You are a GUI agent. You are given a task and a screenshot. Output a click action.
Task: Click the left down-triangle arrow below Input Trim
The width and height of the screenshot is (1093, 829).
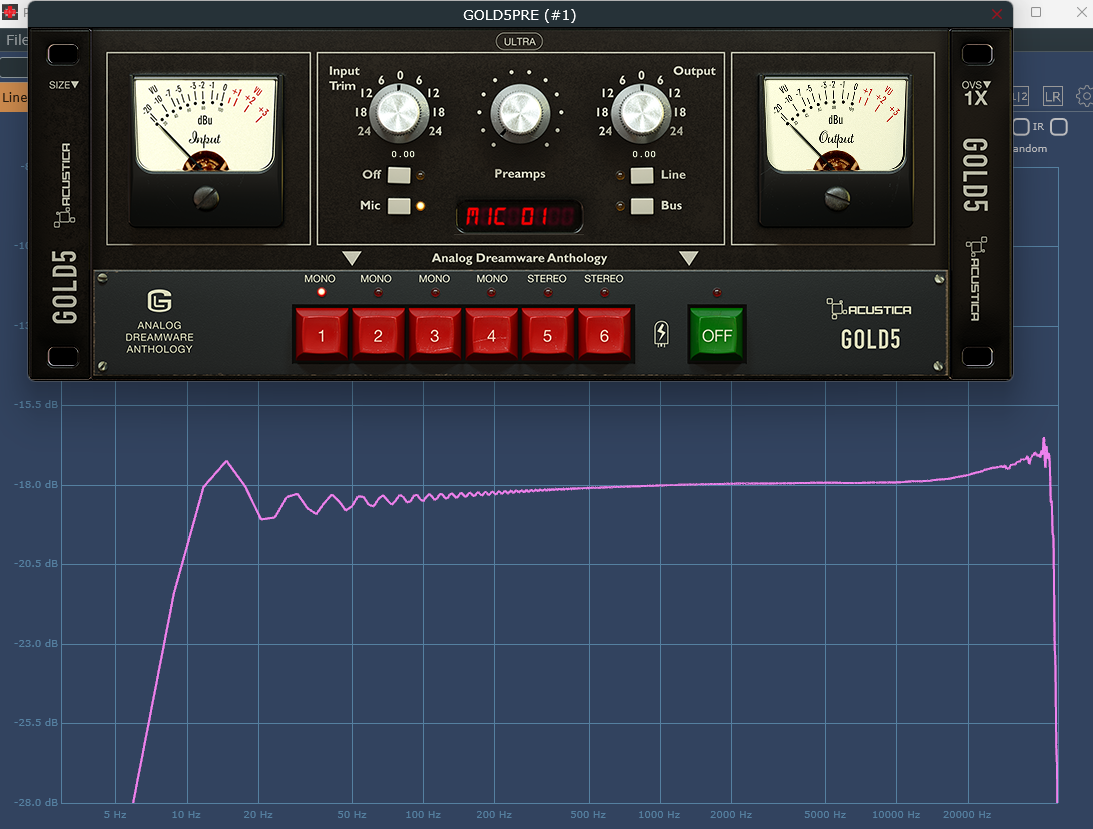pos(352,258)
